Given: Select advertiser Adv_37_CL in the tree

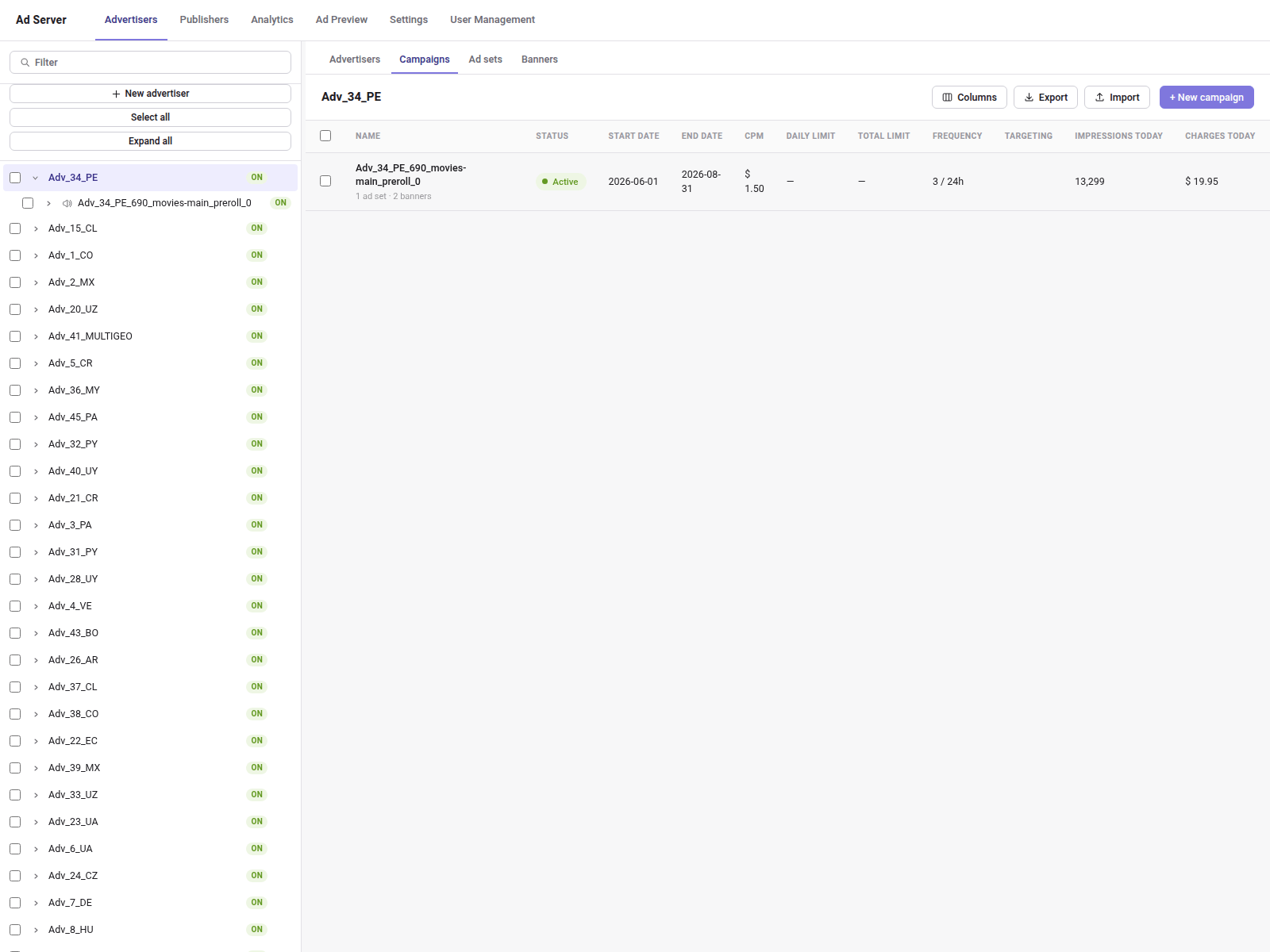Looking at the screenshot, I should (72, 687).
